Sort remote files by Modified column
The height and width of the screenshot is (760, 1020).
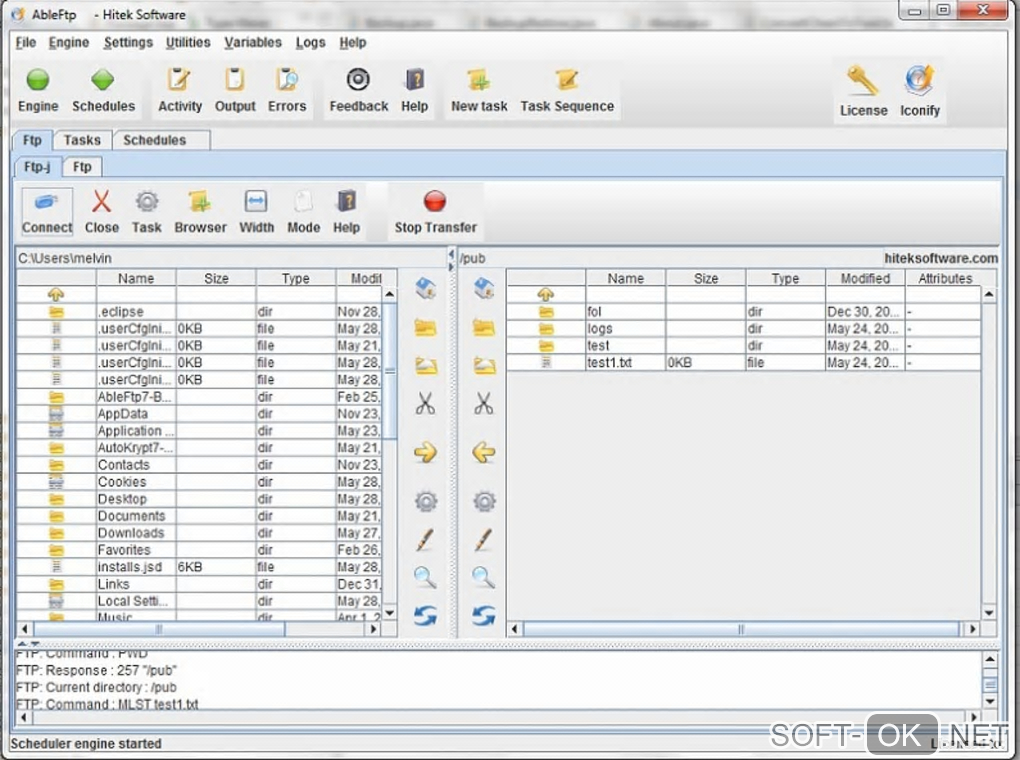click(865, 278)
